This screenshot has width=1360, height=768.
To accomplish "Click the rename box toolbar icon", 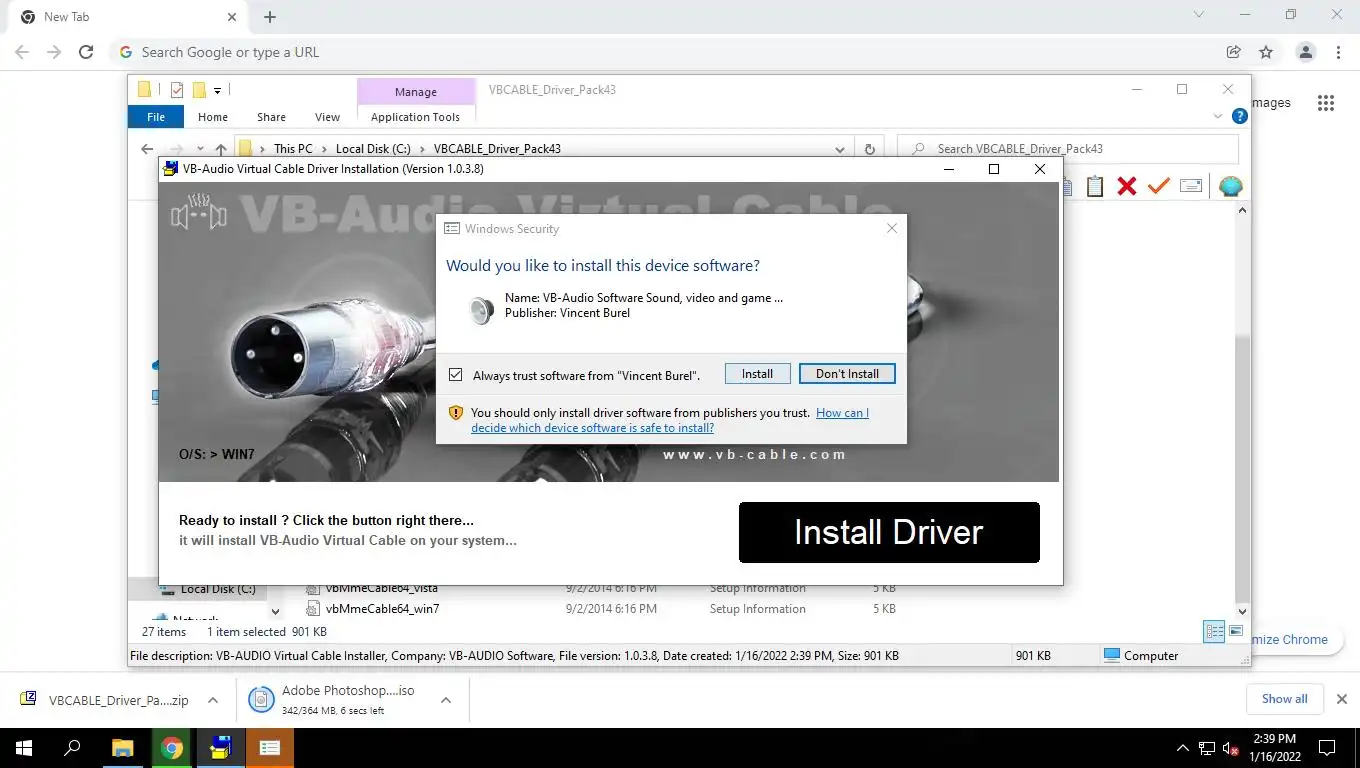I will tap(1190, 186).
